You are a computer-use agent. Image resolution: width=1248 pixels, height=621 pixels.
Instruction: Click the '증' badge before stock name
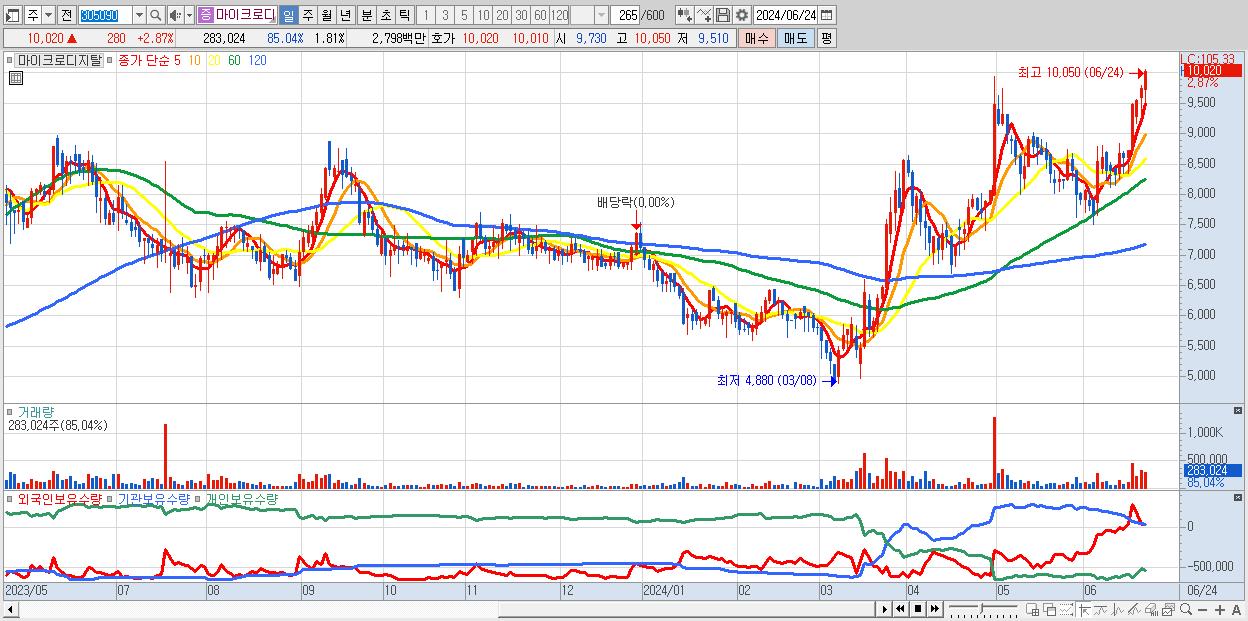point(206,15)
